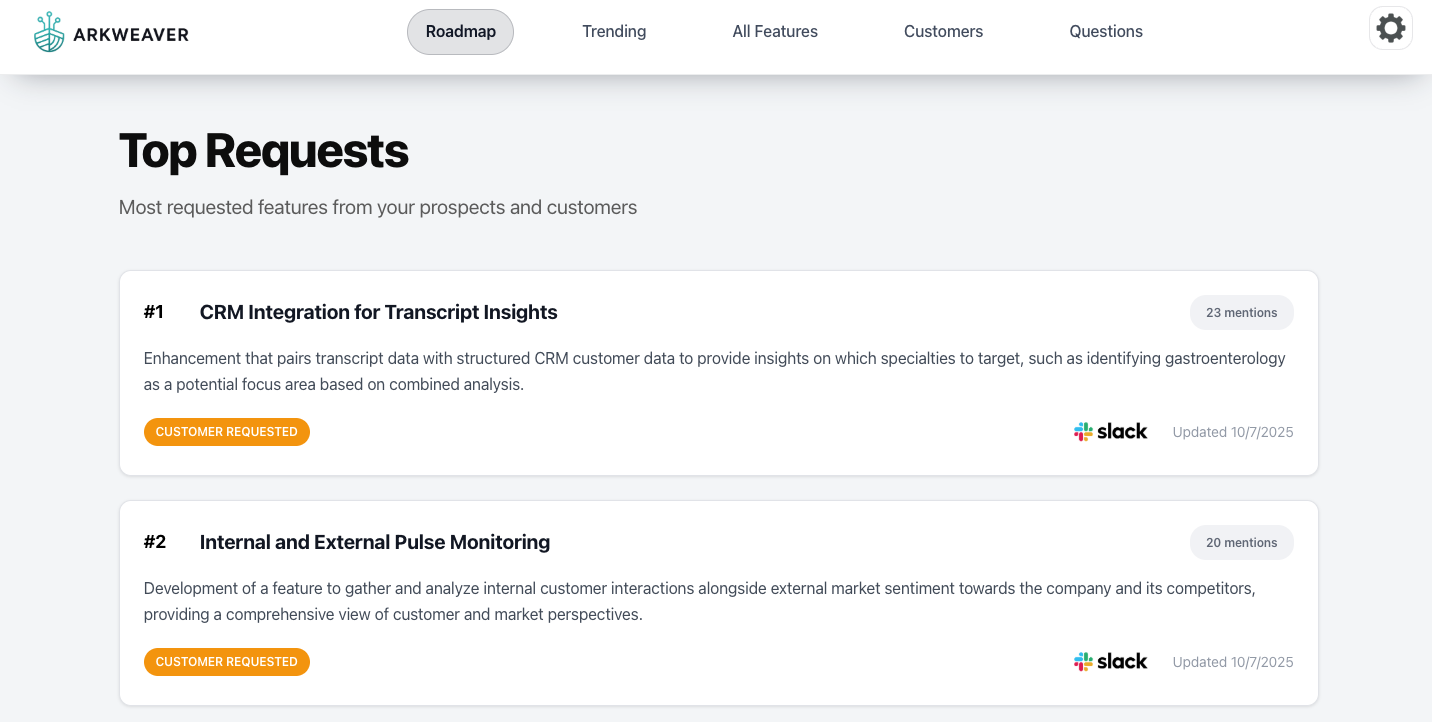Click the Arkweaver brand name text

pos(131,35)
